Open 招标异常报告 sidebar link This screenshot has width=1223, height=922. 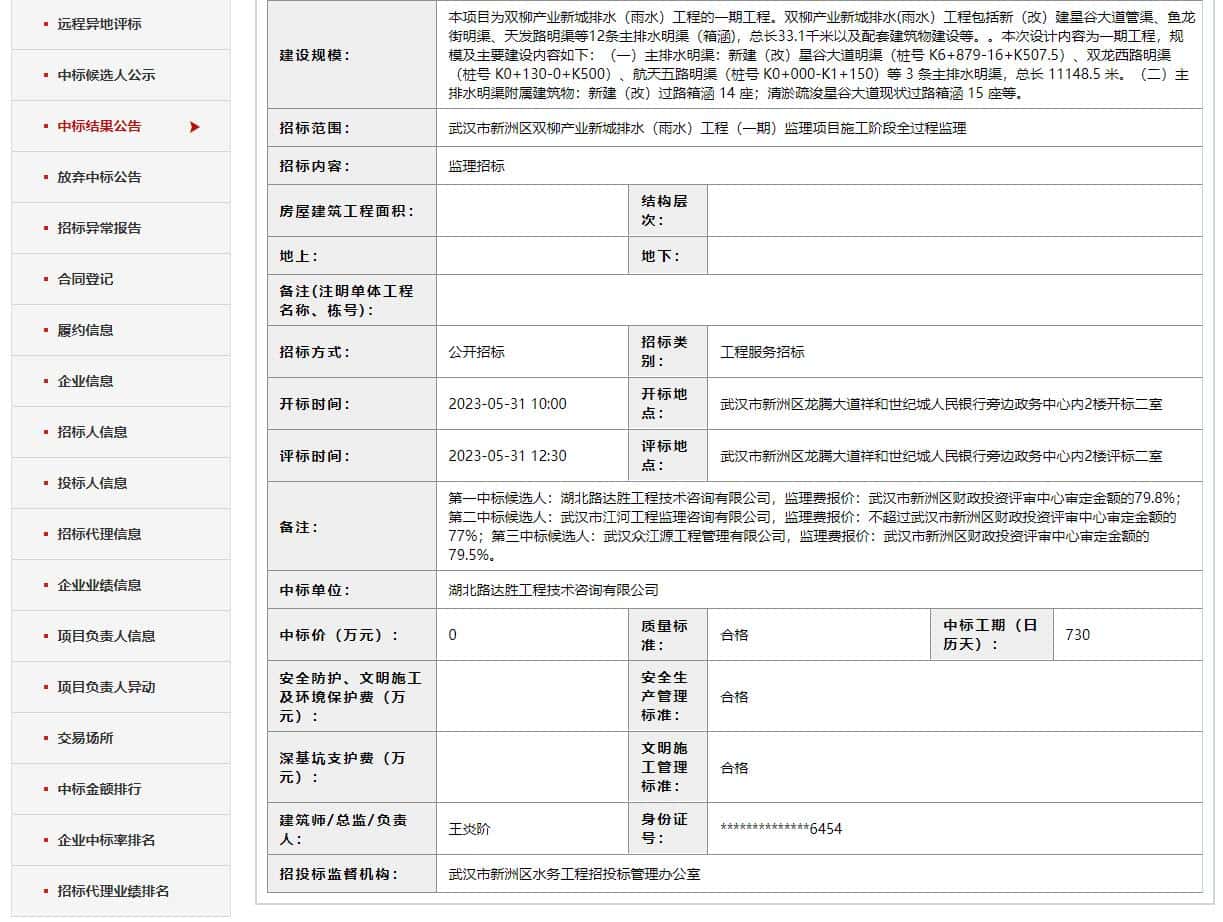(99, 228)
